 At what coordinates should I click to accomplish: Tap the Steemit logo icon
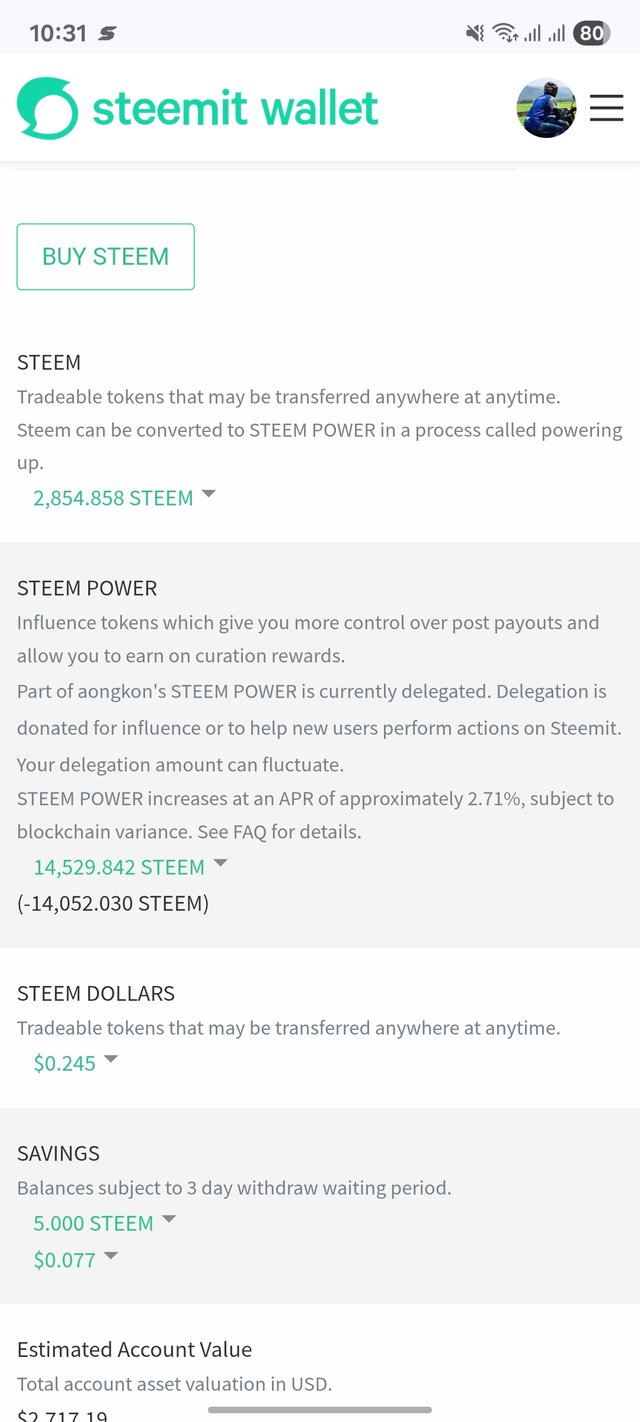(47, 108)
